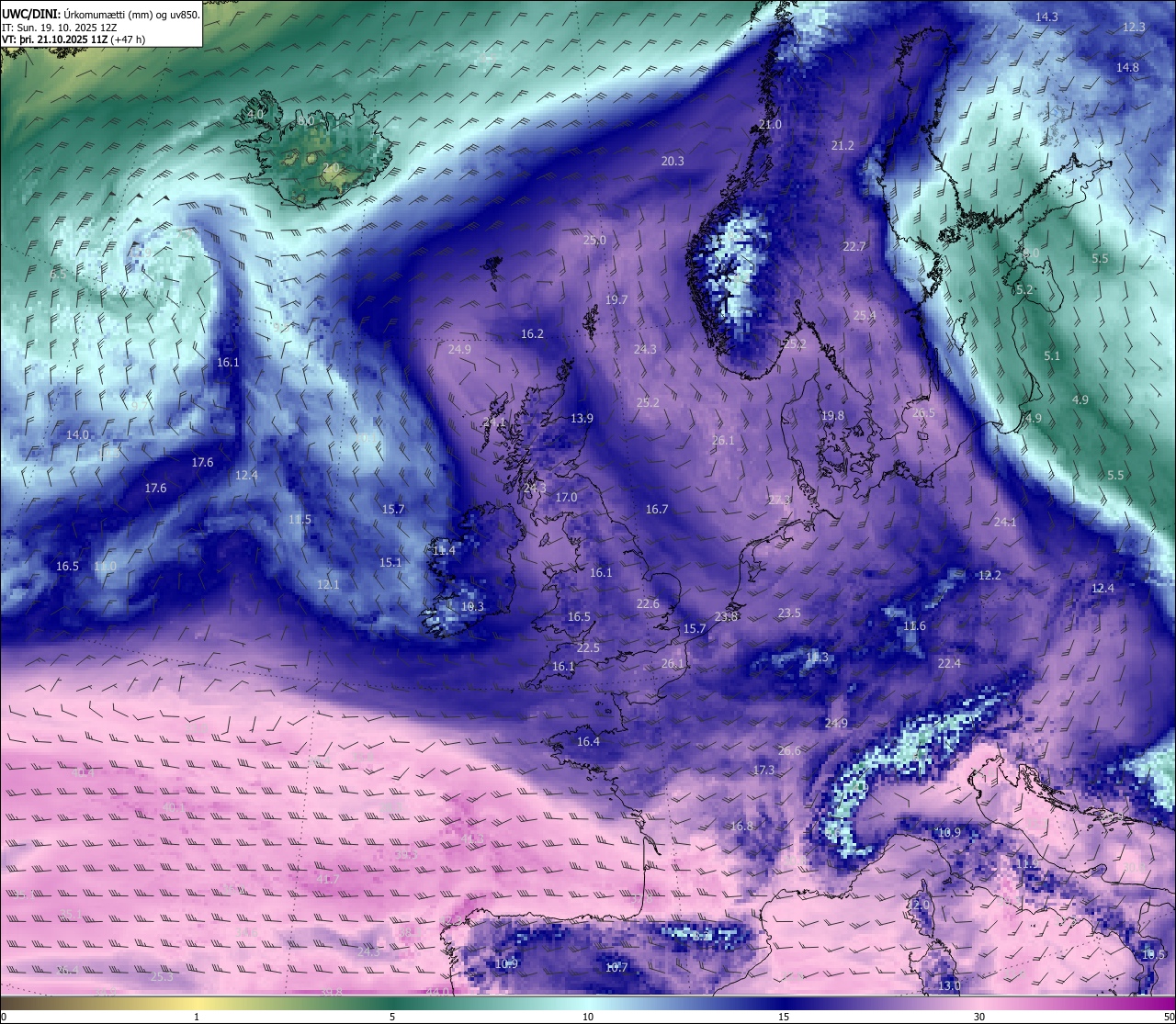Click the 22.5 value on the map
This screenshot has height=1024, width=1176.
588,648
